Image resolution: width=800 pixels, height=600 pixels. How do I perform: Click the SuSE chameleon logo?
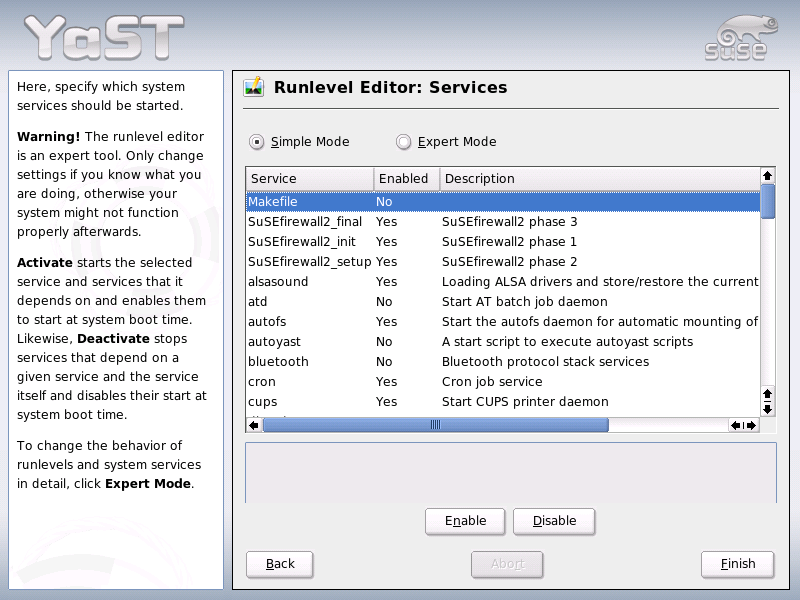click(x=741, y=38)
